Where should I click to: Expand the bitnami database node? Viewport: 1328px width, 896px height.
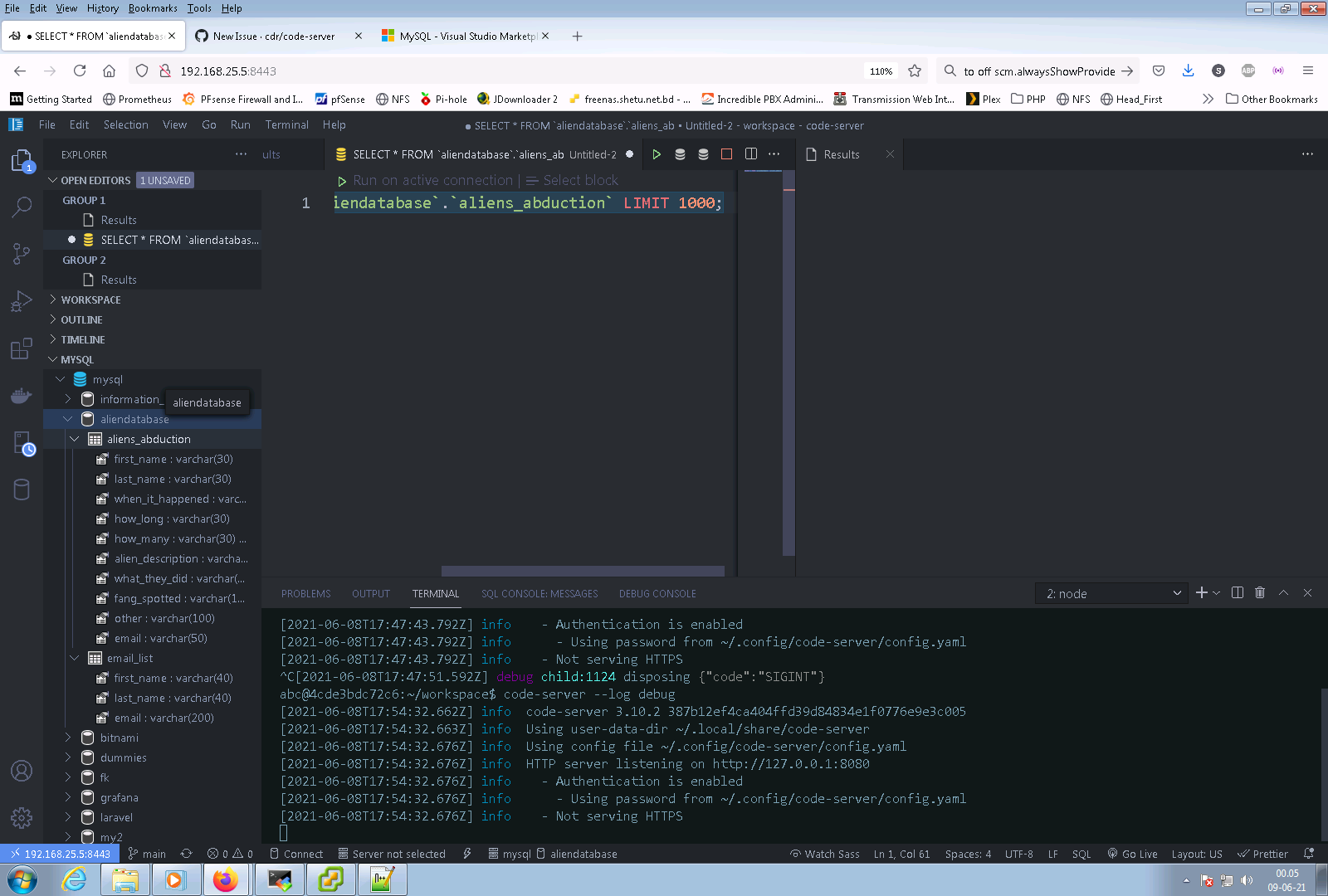point(68,738)
